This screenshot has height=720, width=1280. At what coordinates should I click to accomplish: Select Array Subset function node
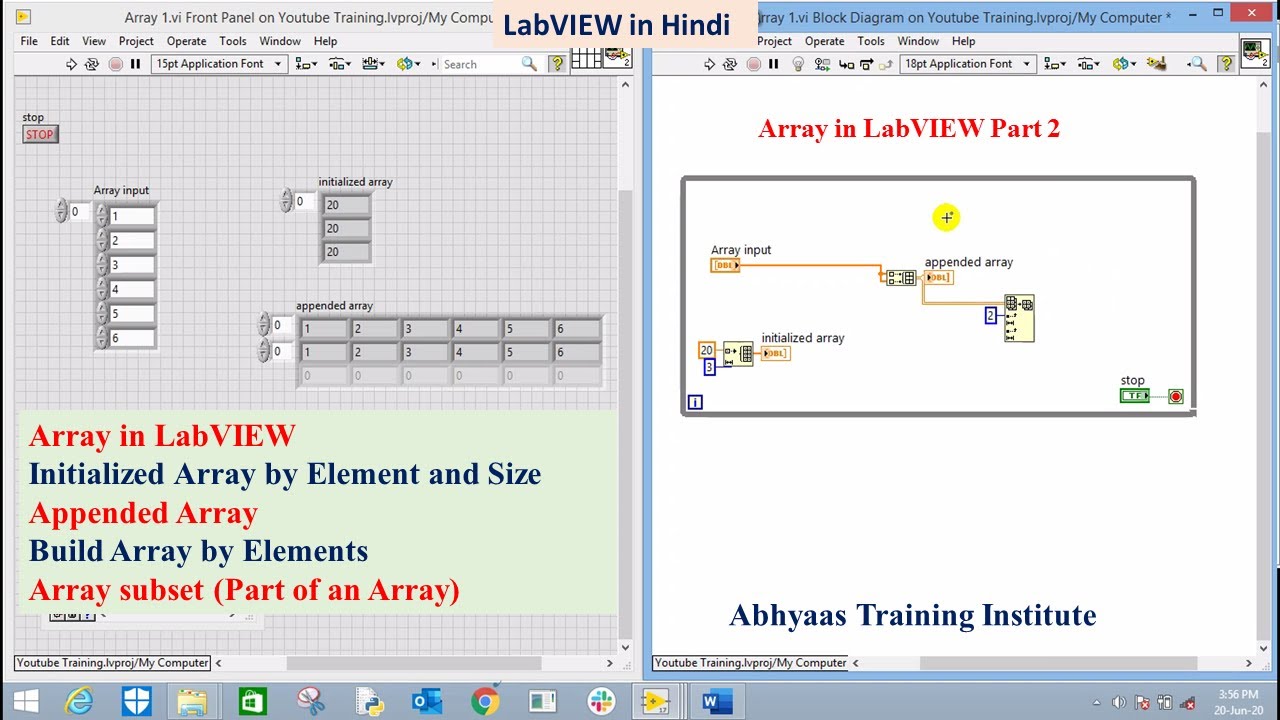coord(1020,318)
